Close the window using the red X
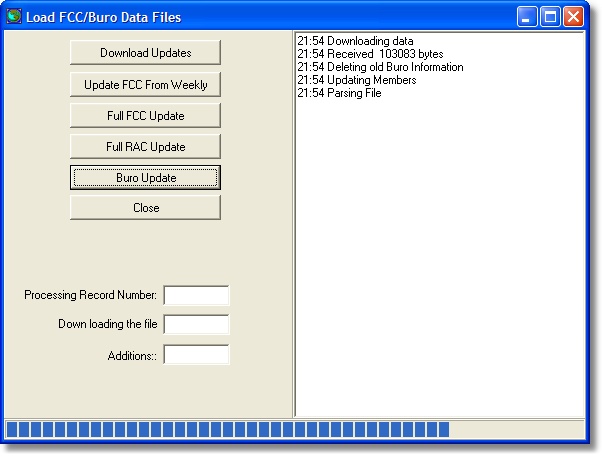The width and height of the screenshot is (602, 456). click(573, 16)
